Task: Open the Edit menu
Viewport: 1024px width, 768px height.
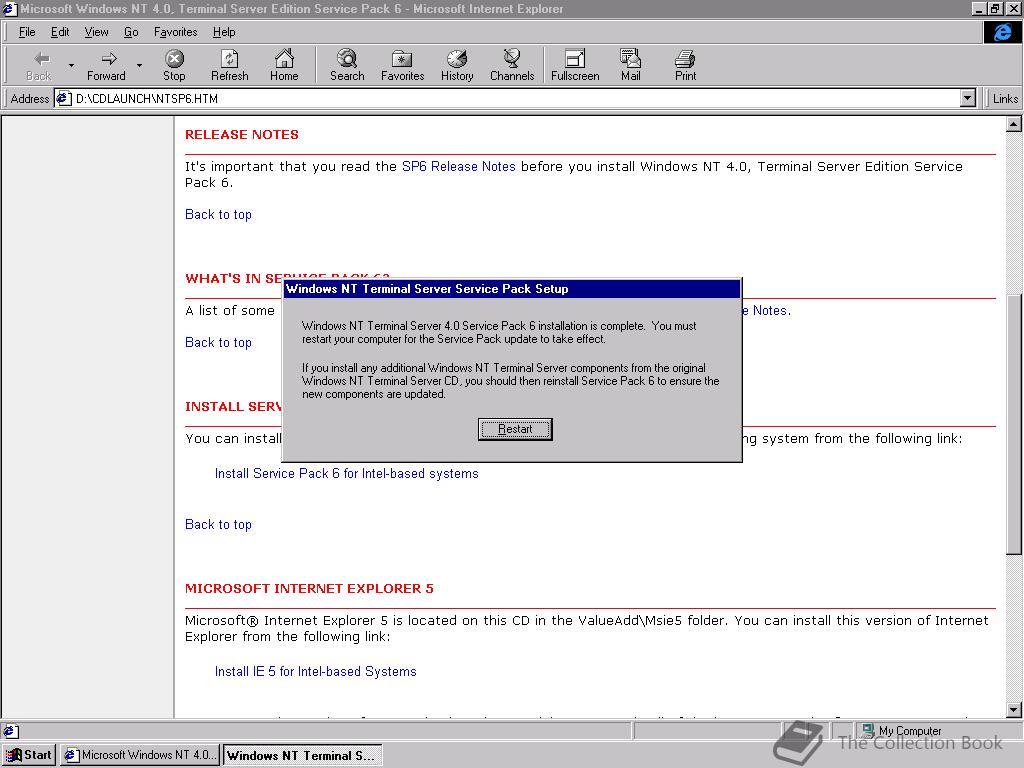Action: point(60,32)
